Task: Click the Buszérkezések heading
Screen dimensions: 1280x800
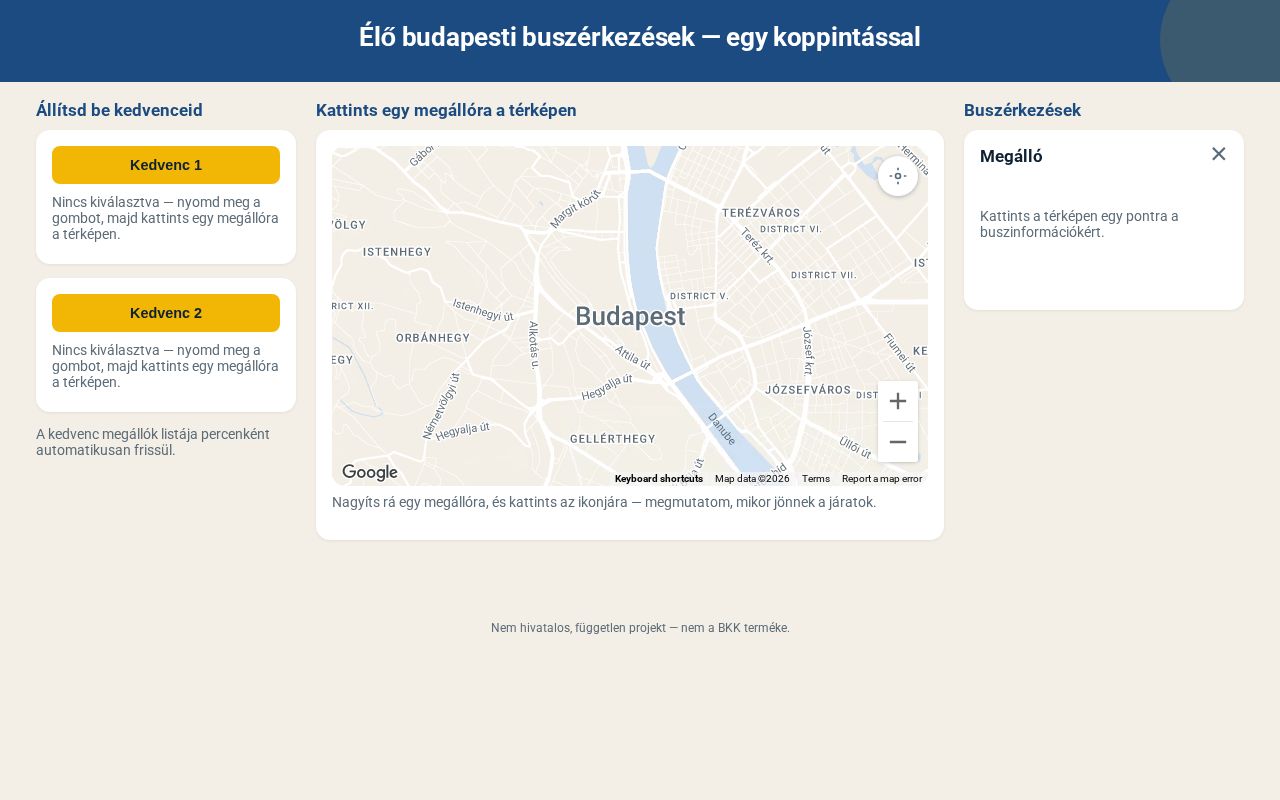Action: [x=1022, y=110]
